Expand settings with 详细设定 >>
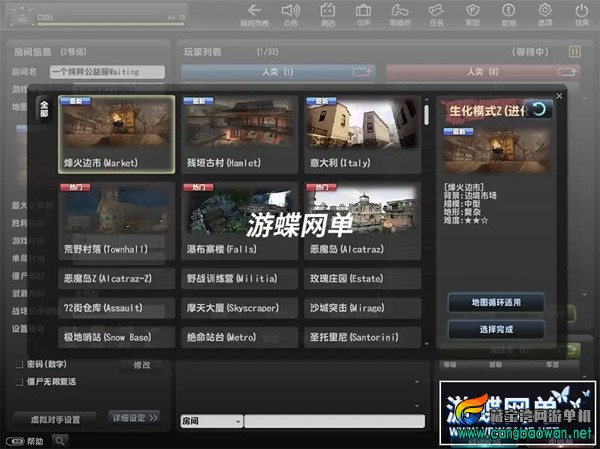The image size is (600, 449). [x=134, y=418]
